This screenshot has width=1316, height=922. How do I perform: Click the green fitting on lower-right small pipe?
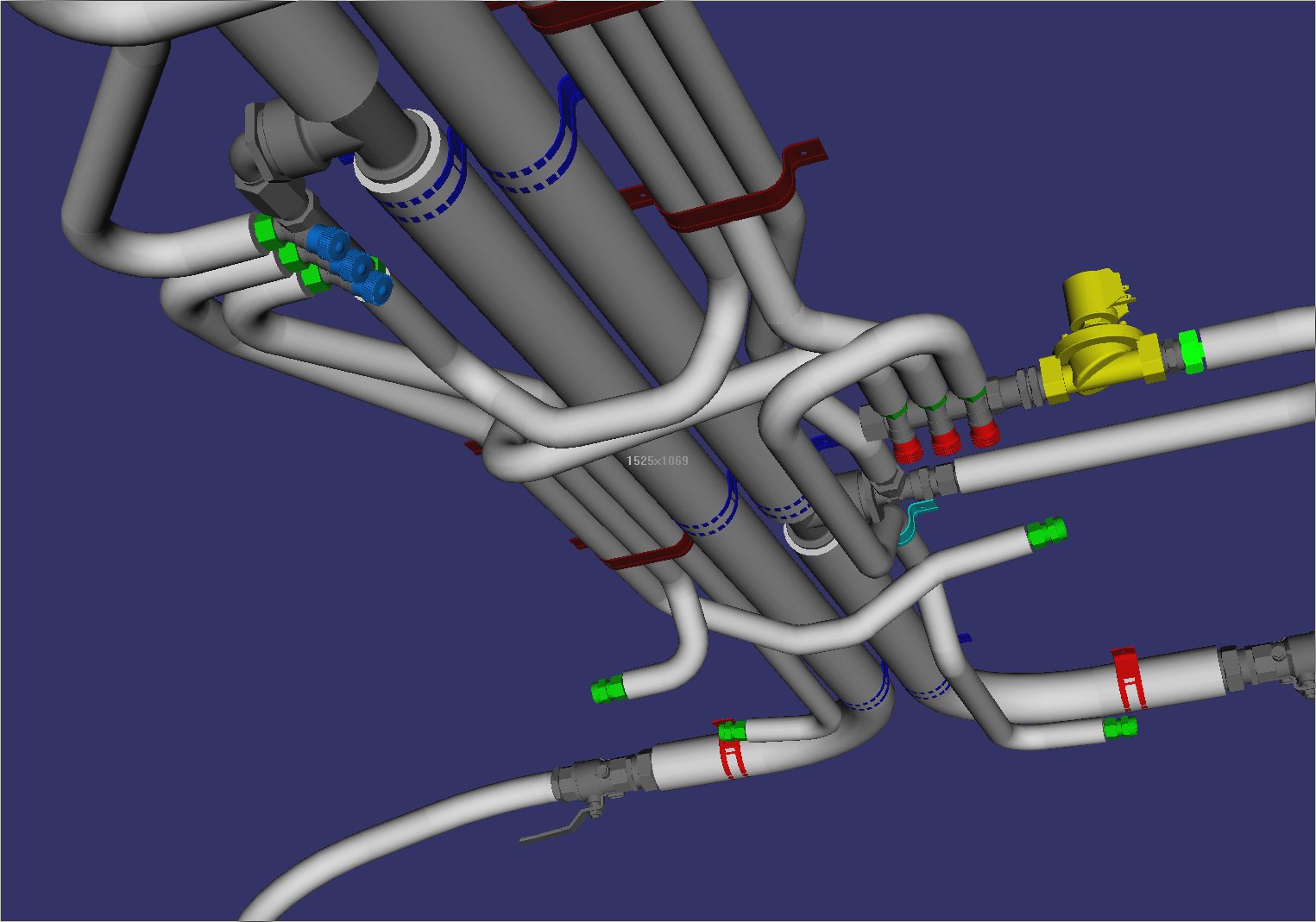1120,728
